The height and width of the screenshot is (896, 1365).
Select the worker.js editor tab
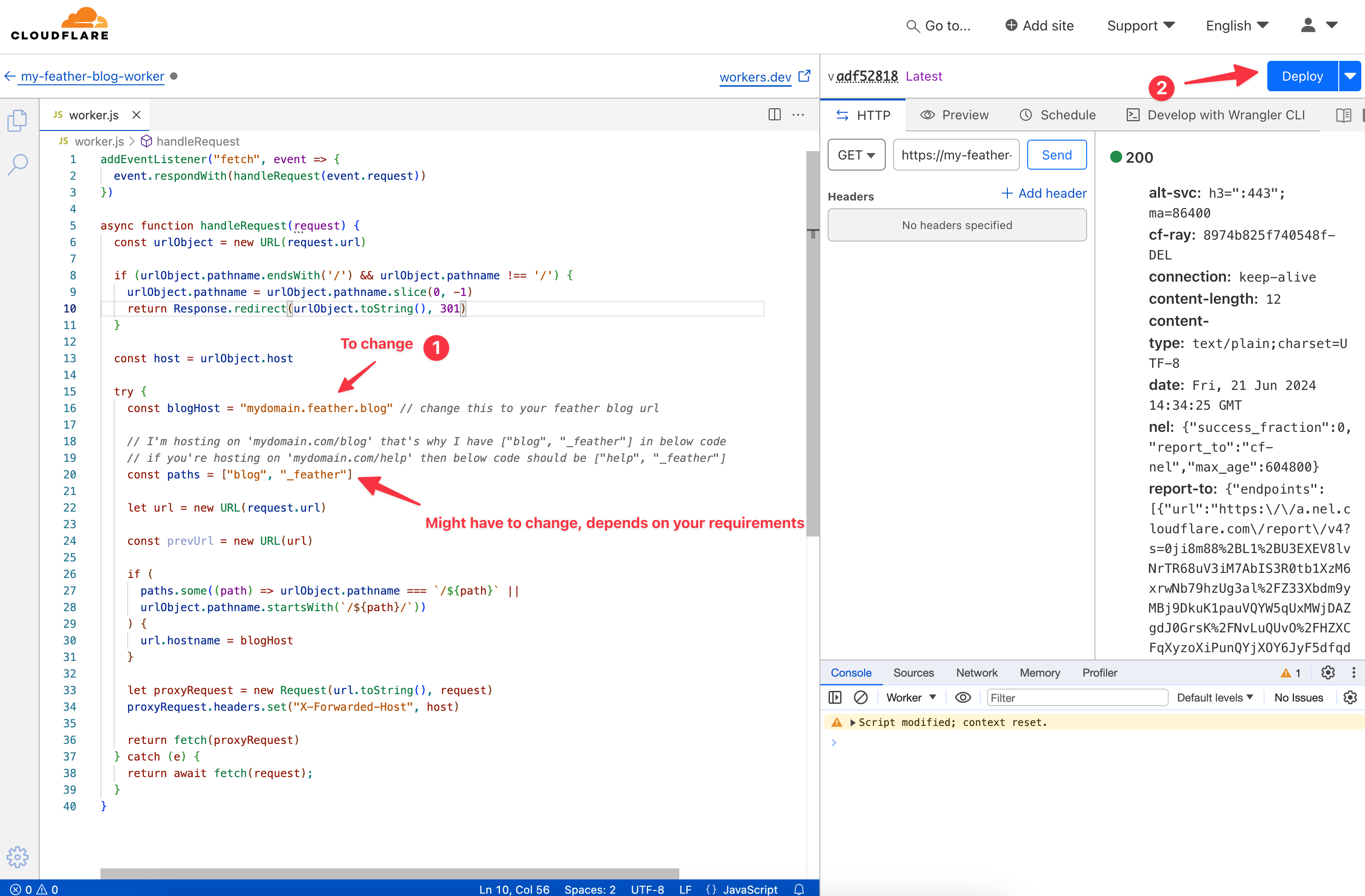94,115
